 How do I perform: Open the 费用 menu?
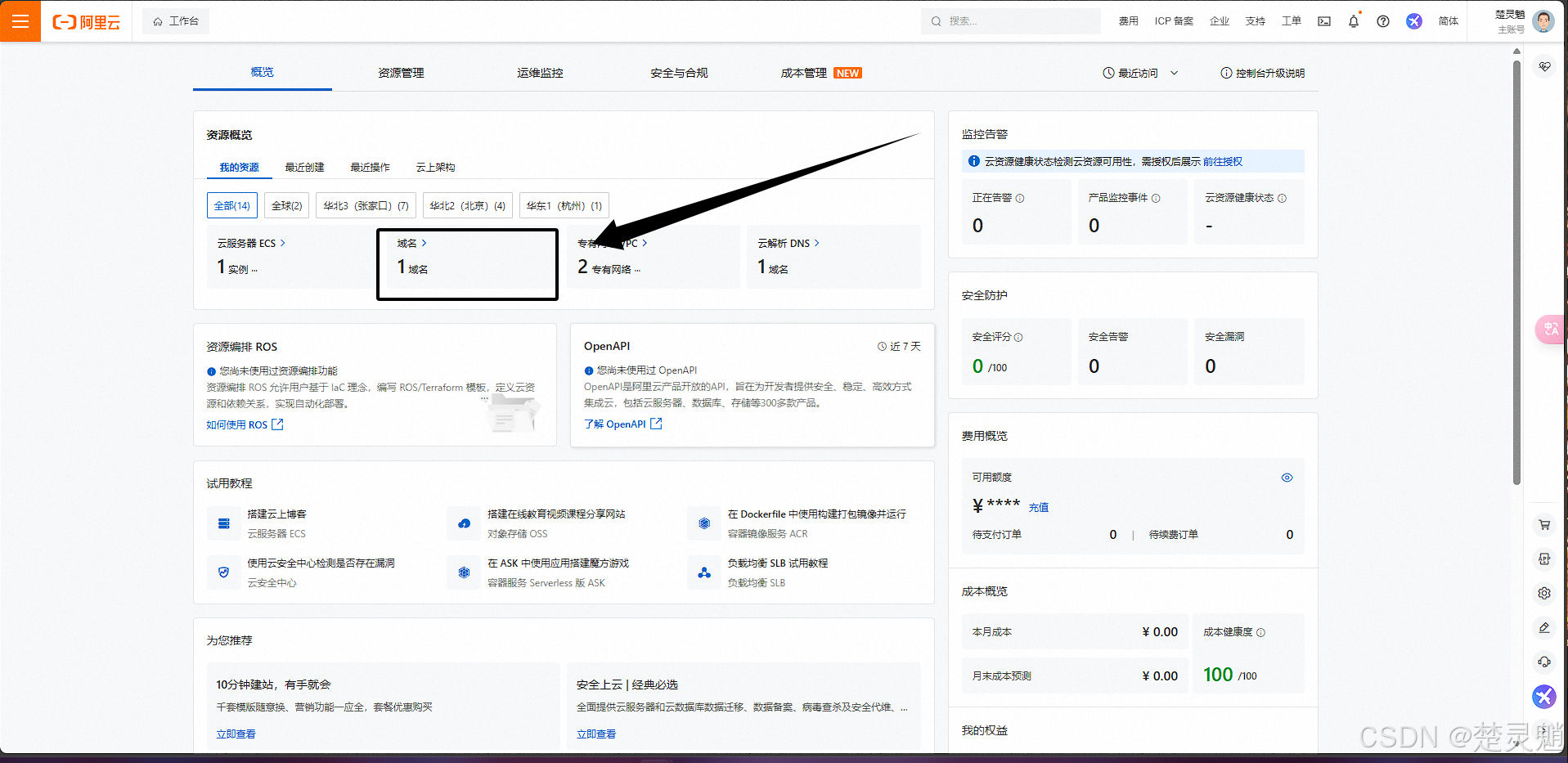pyautogui.click(x=1128, y=21)
